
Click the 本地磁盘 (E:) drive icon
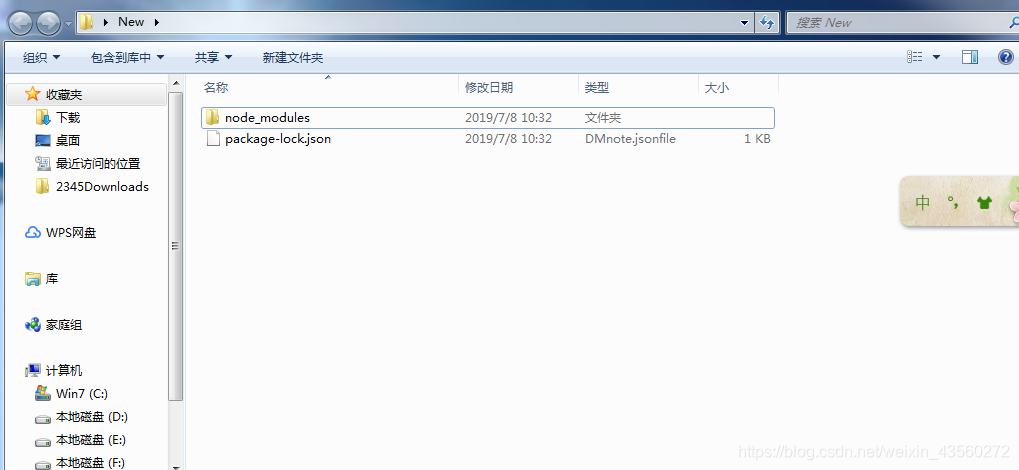coord(43,441)
